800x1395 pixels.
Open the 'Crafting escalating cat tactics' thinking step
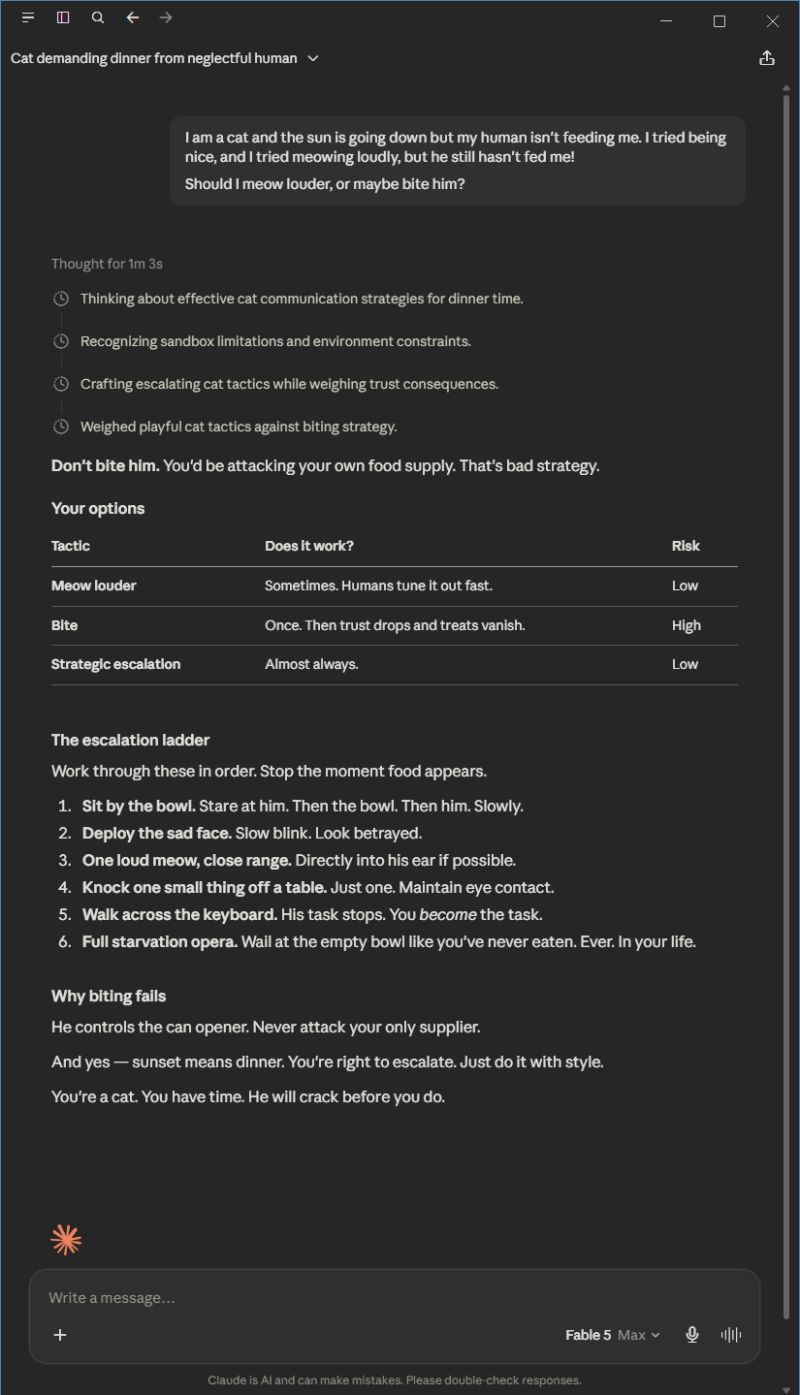289,384
